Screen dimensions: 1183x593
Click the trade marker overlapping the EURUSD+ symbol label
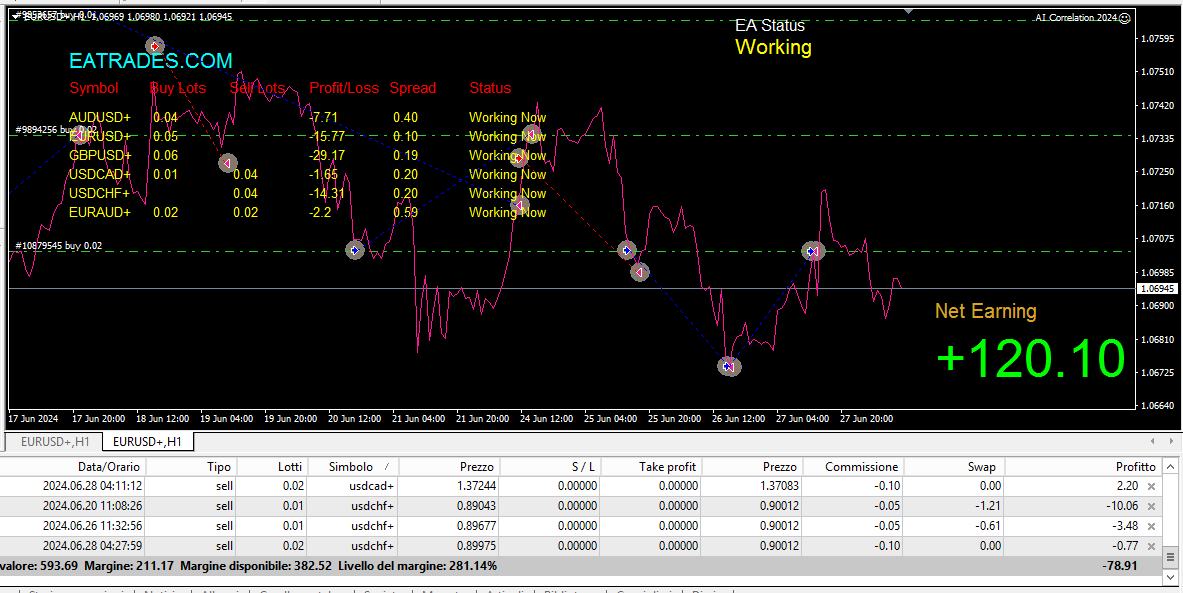coord(79,136)
